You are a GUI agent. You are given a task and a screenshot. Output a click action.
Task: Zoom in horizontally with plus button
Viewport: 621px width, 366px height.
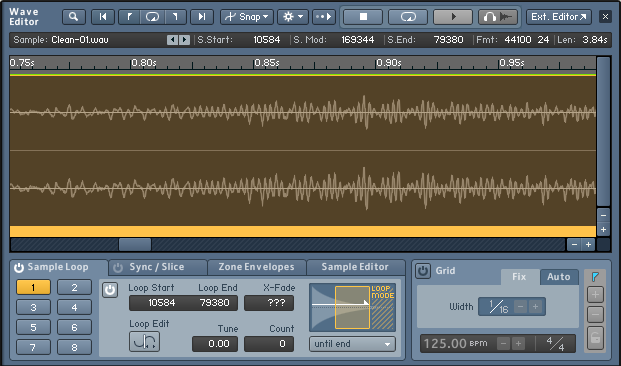click(589, 244)
